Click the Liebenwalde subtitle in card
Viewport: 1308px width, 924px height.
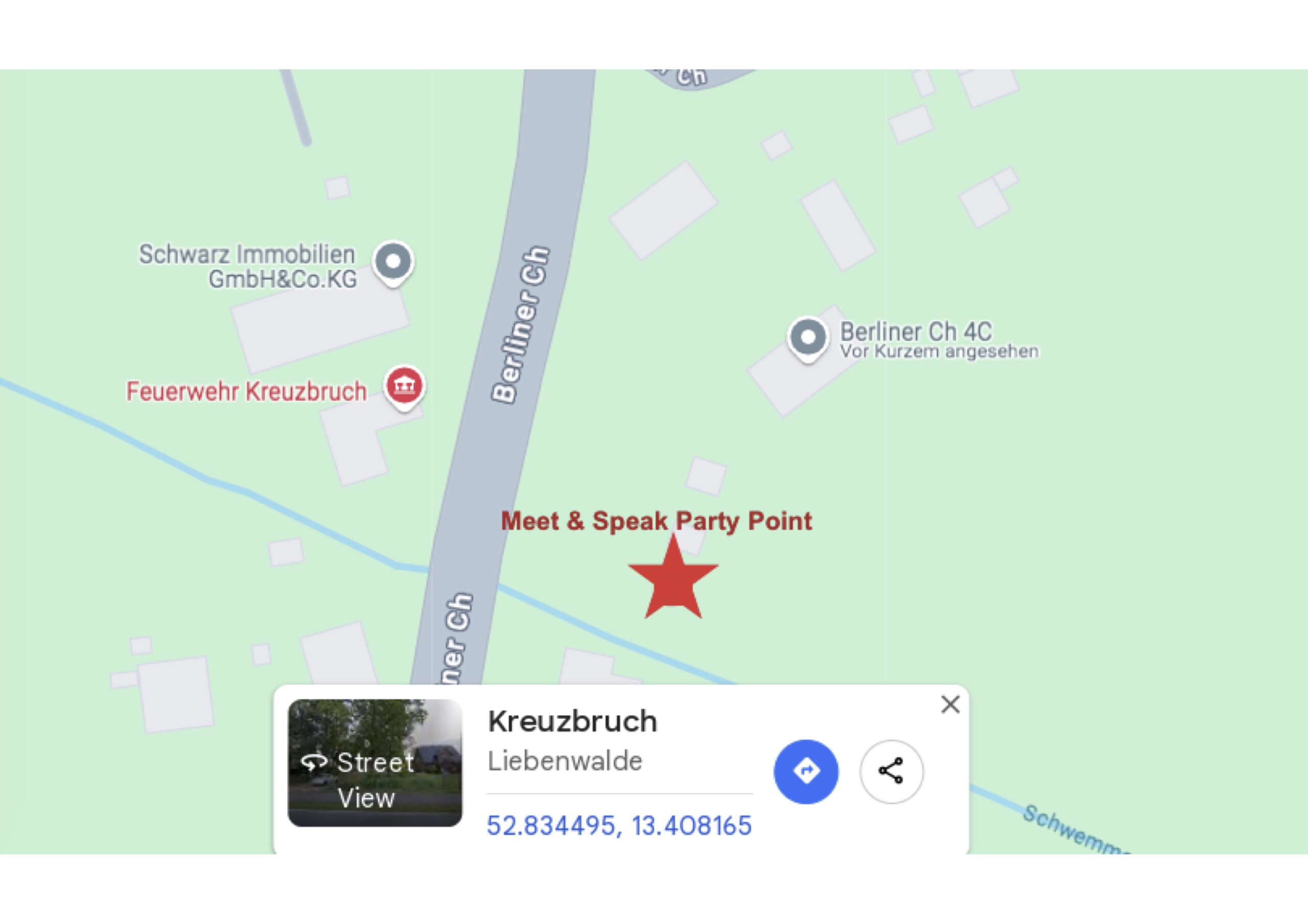(x=565, y=762)
